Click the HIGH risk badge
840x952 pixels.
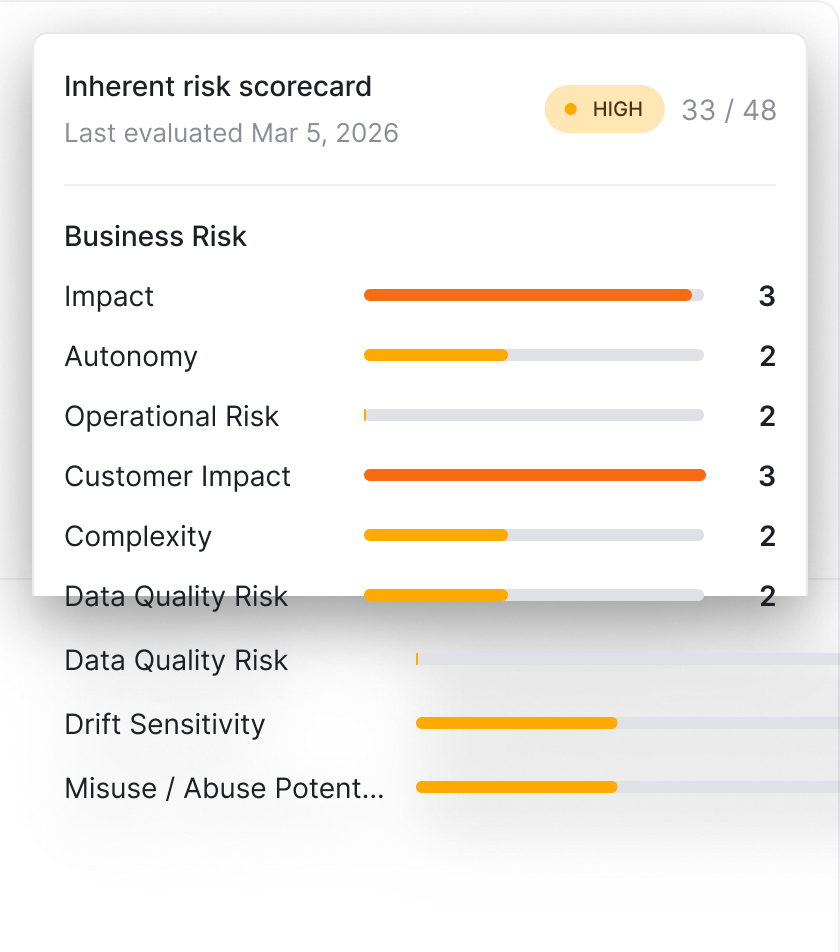pos(605,109)
